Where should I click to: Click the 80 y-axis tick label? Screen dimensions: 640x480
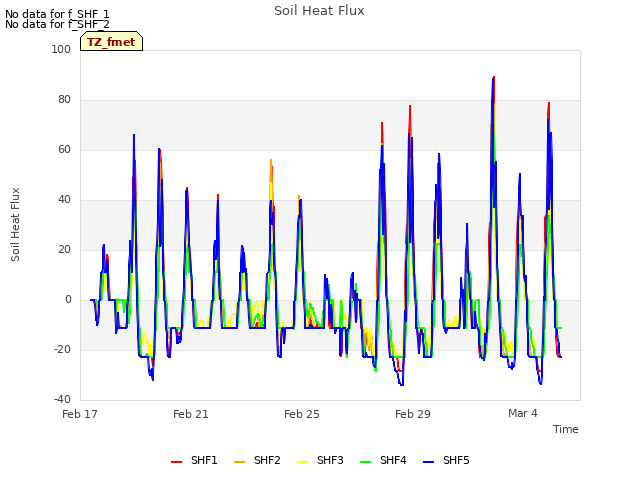point(64,100)
